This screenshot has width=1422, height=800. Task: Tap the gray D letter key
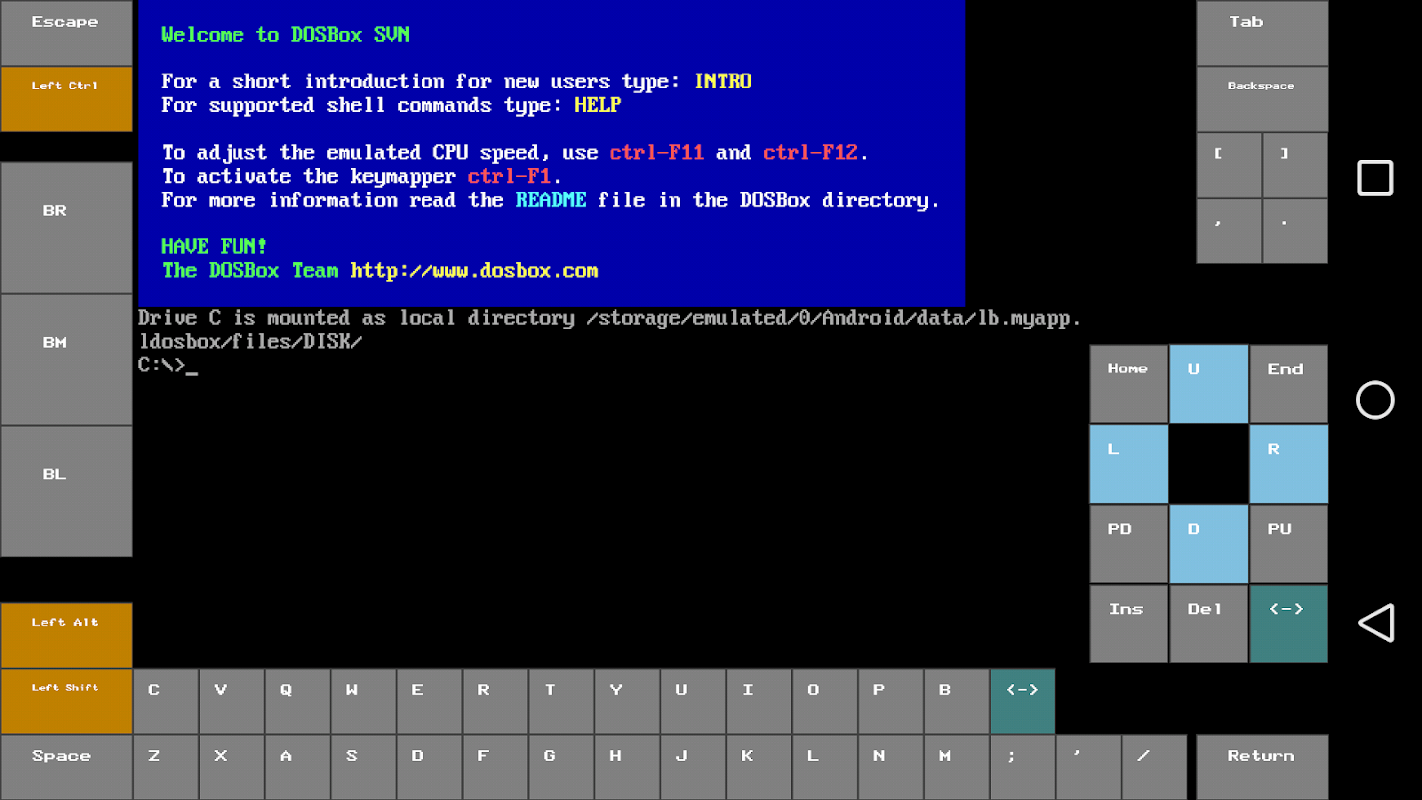[430, 767]
